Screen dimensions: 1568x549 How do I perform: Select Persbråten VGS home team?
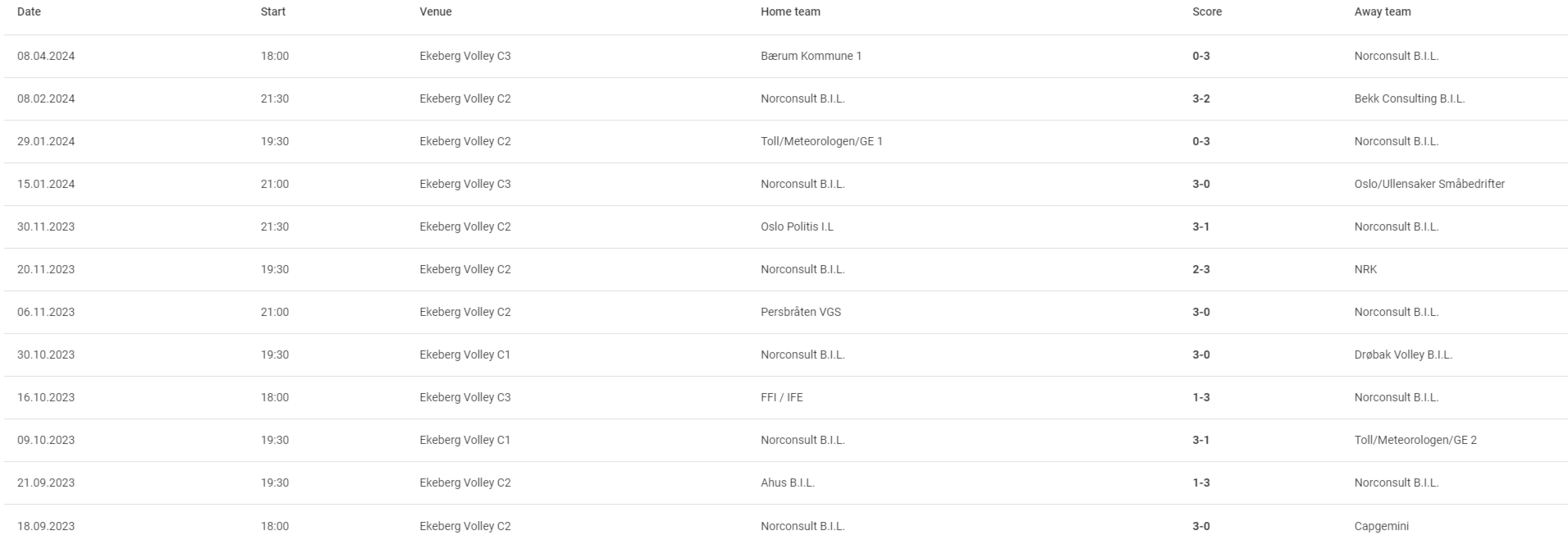(x=800, y=312)
